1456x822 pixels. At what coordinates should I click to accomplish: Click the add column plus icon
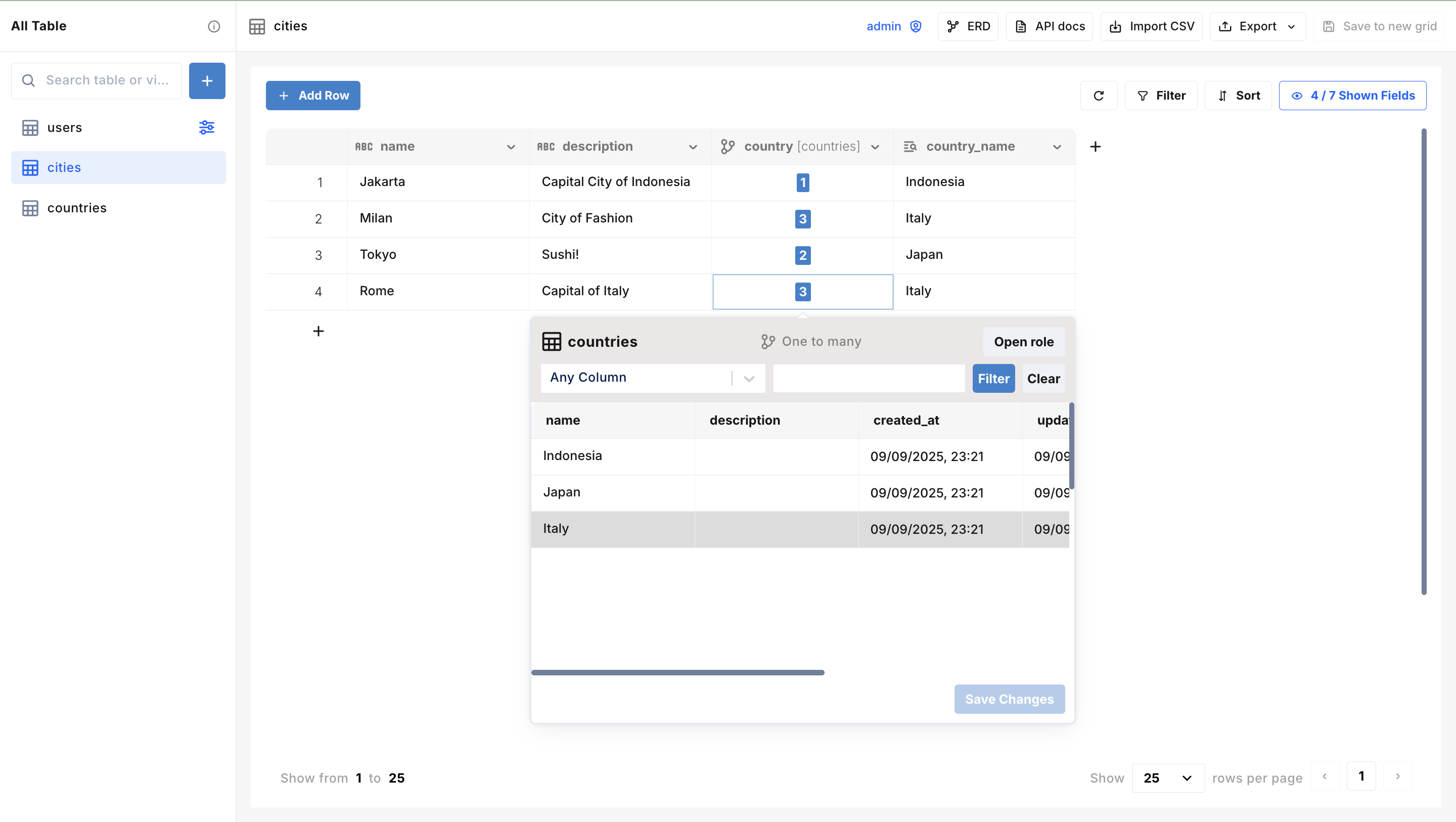[x=1096, y=147]
